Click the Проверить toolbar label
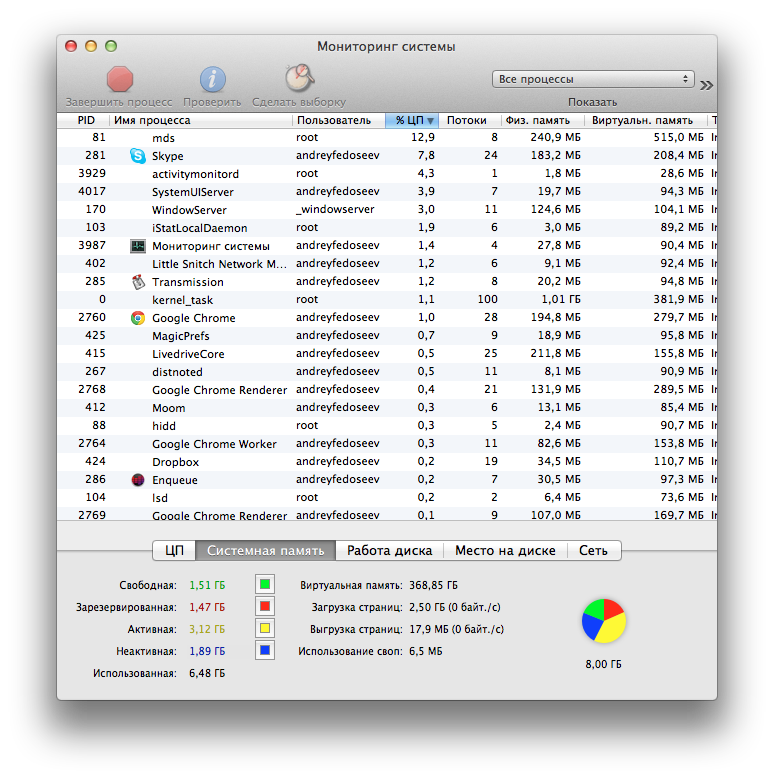774x779 pixels. pyautogui.click(x=212, y=102)
